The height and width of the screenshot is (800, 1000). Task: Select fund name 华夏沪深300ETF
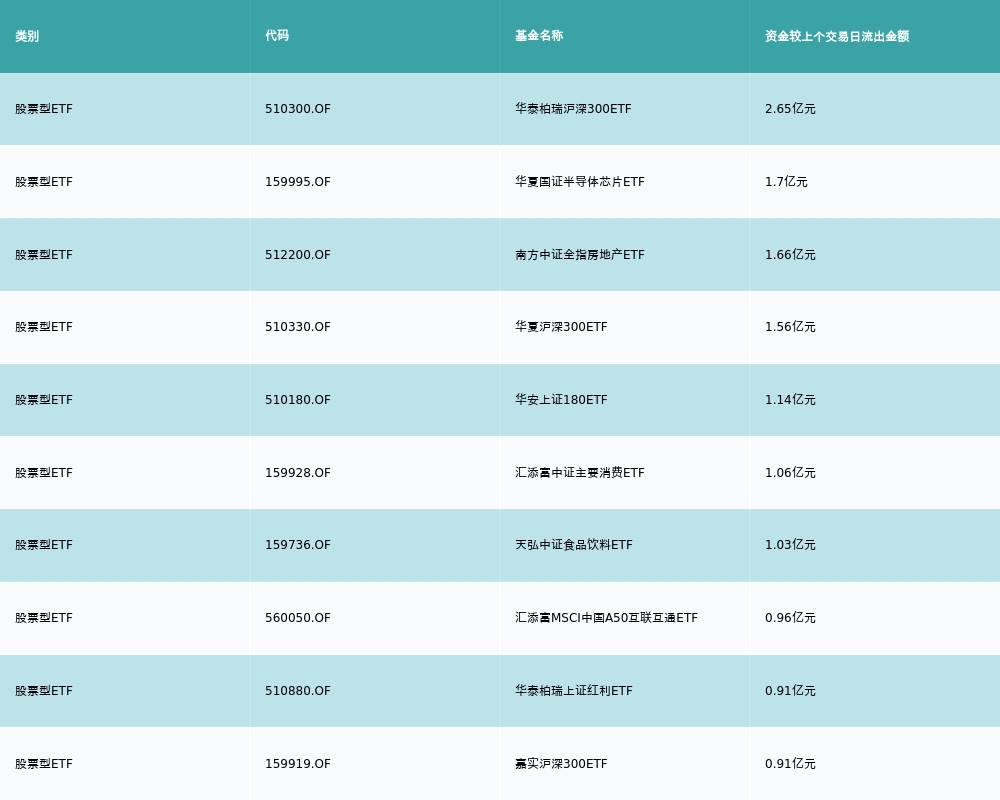click(x=561, y=327)
